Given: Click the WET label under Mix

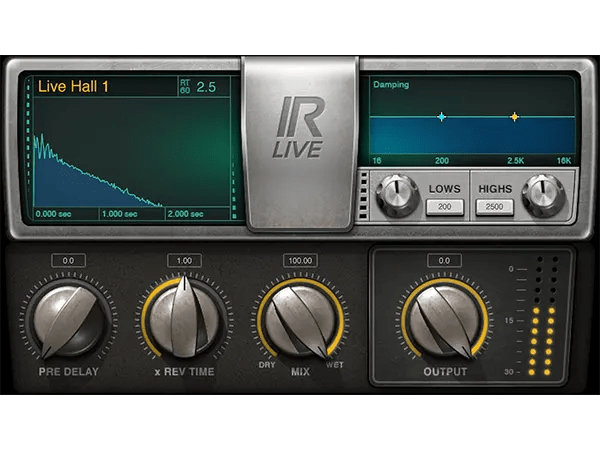Looking at the screenshot, I should [x=334, y=365].
